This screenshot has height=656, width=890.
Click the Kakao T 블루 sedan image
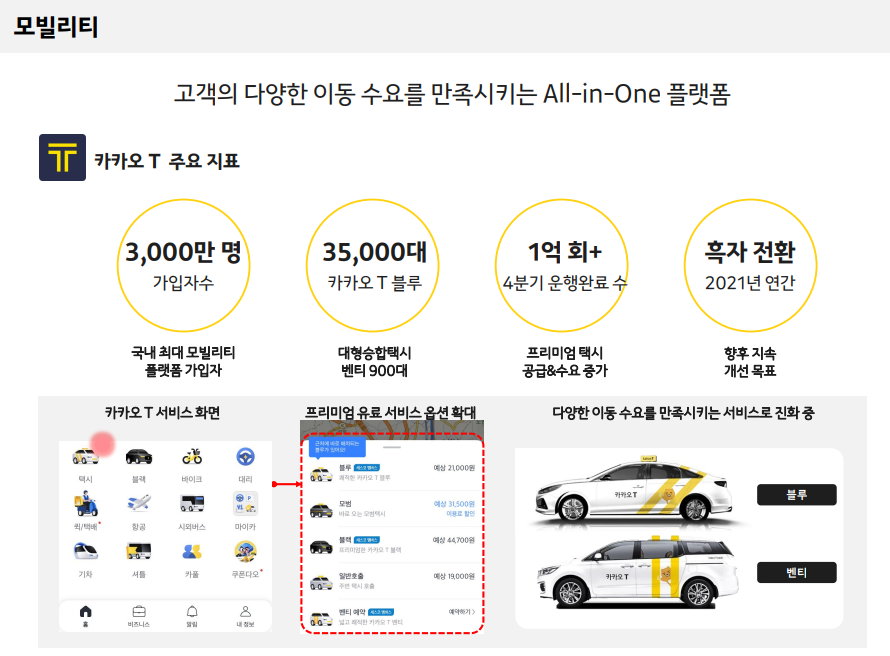coord(632,490)
